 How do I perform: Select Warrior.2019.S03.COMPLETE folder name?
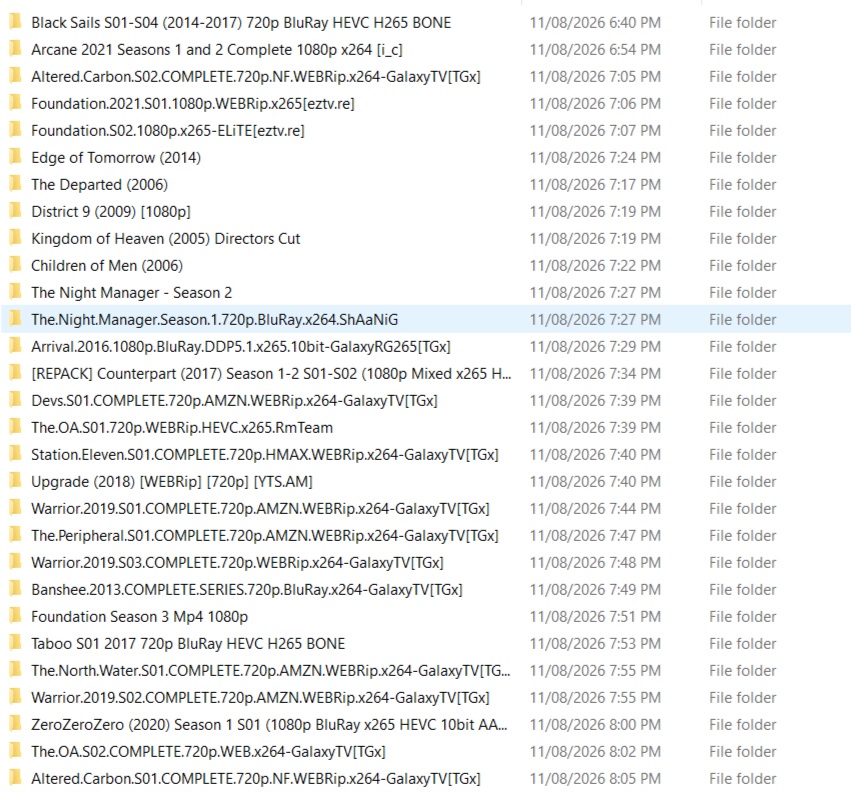[237, 563]
